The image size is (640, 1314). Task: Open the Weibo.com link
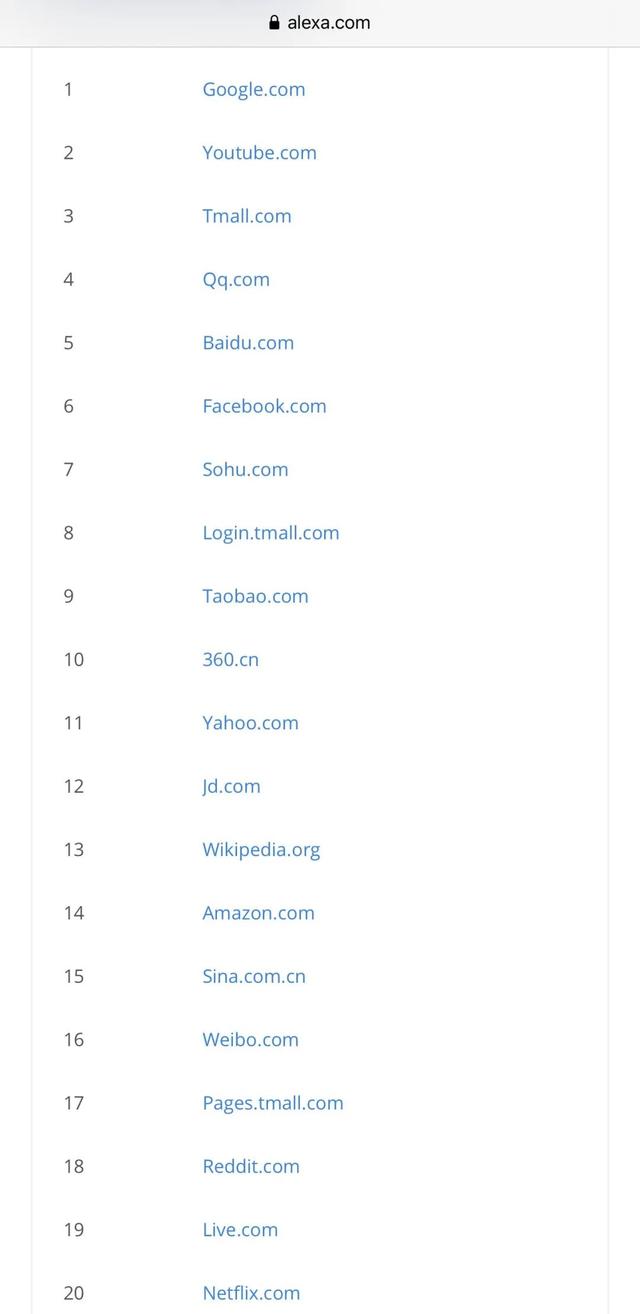[250, 1040]
